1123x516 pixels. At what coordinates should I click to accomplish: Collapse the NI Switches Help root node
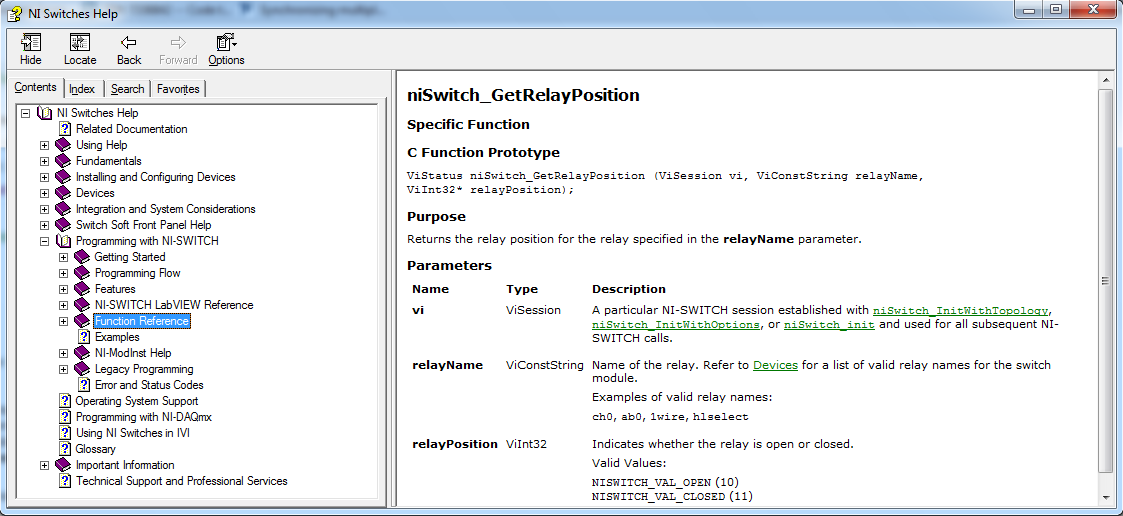[x=26, y=113]
